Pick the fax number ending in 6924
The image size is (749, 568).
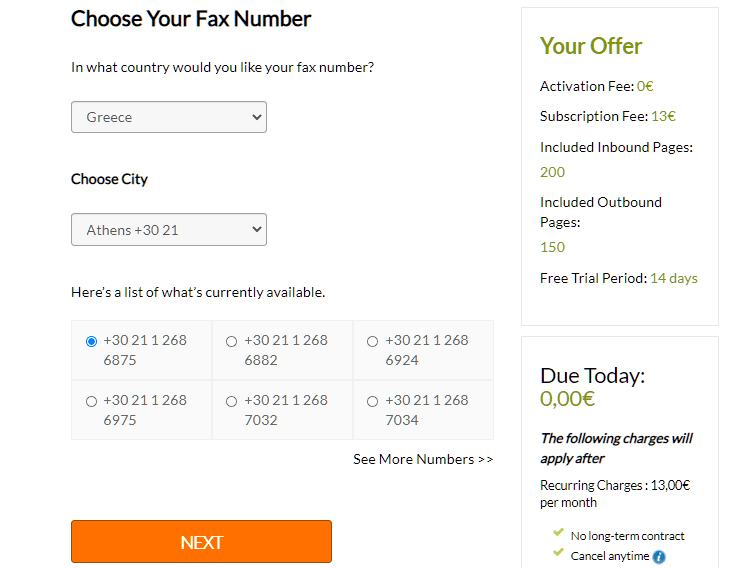click(373, 341)
